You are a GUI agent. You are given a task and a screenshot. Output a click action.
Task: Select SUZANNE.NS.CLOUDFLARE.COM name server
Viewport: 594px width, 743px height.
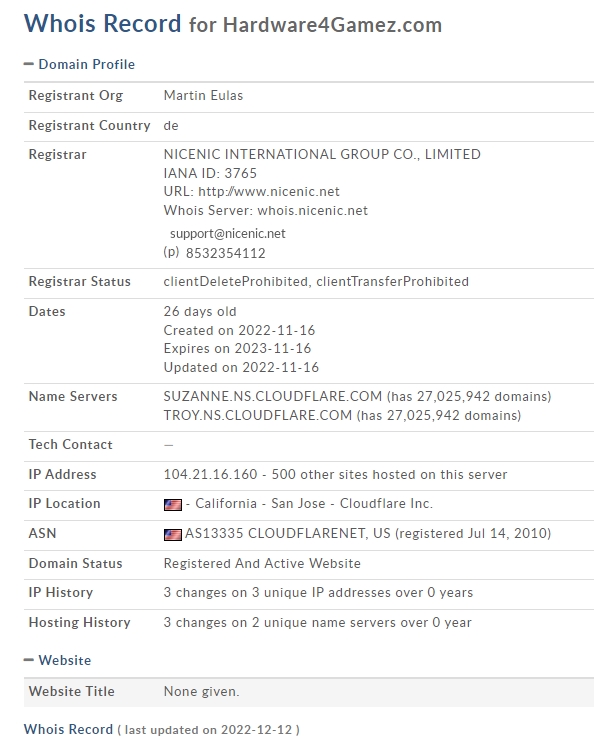coord(273,396)
